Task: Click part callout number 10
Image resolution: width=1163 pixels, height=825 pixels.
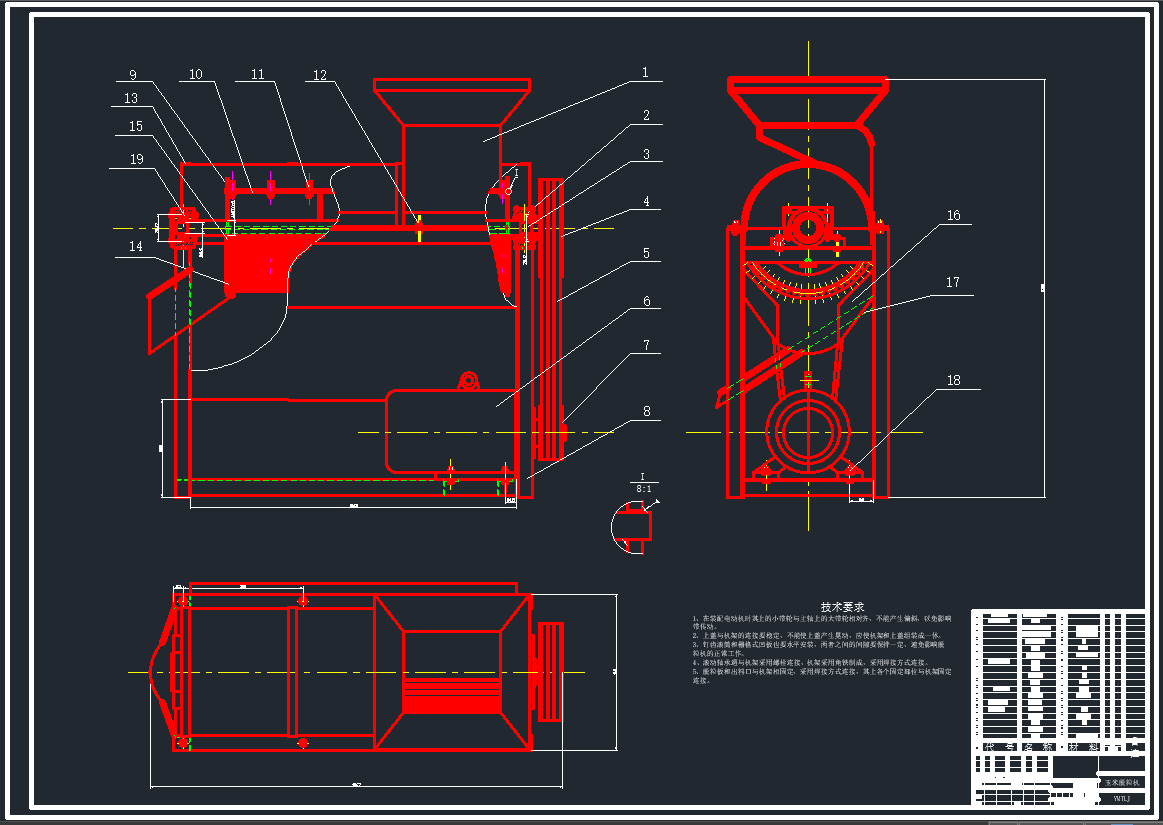Action: 195,74
